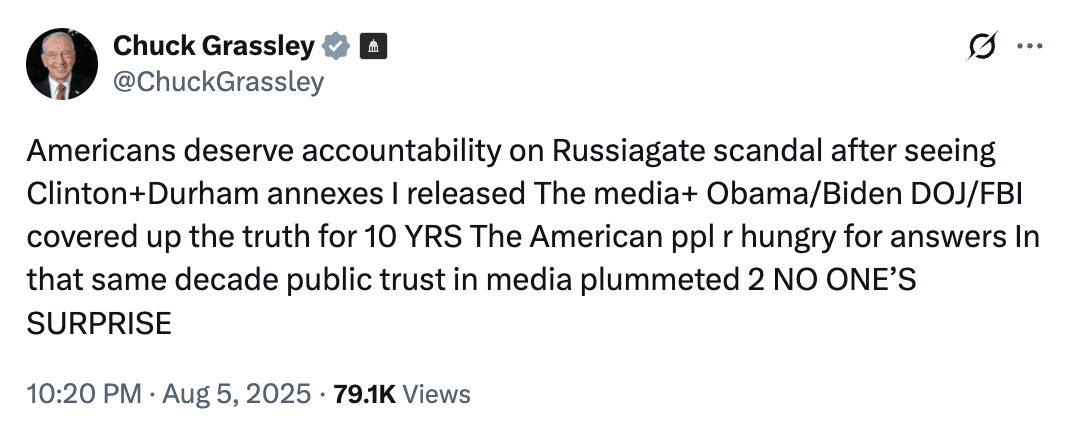Viewport: 1076px width, 434px height.
Task: Click the Chuck Grassley display name
Action: coord(213,47)
